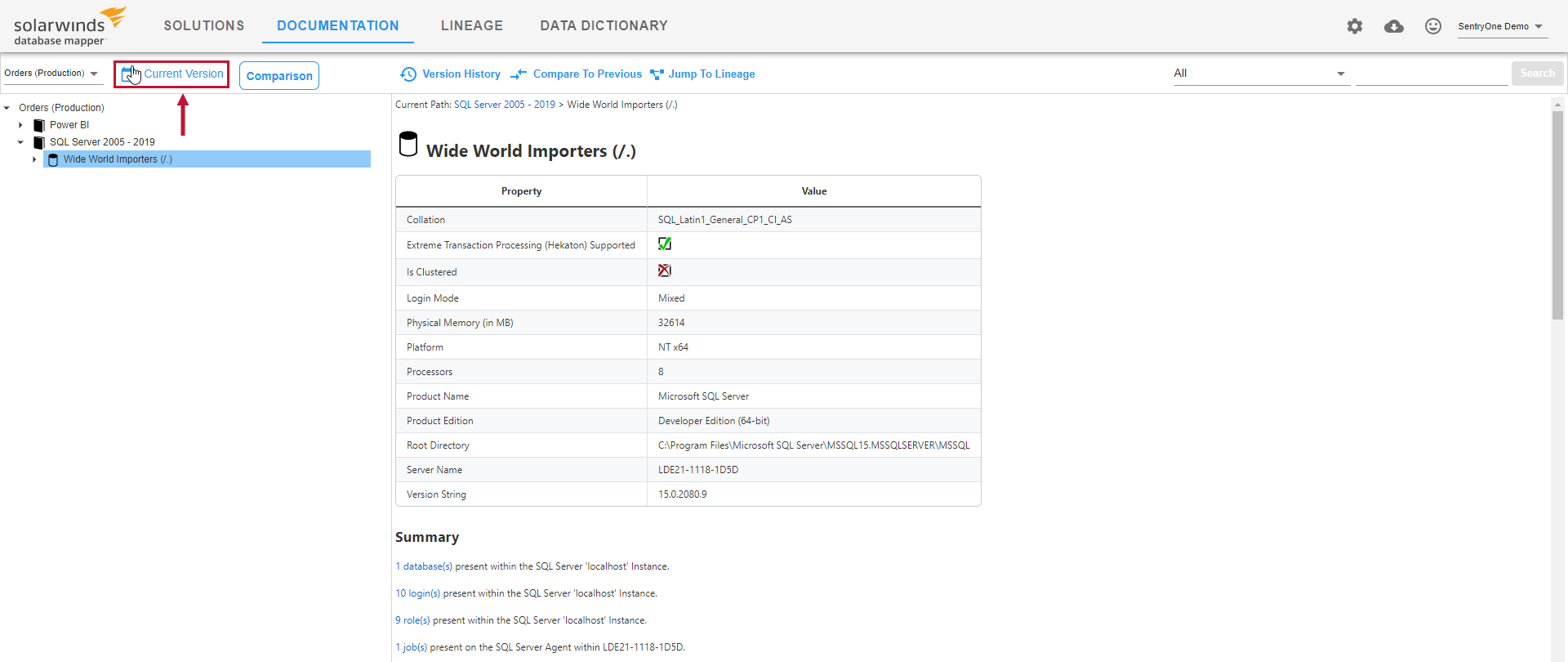Select the Orders (Production) tree item

(61, 108)
